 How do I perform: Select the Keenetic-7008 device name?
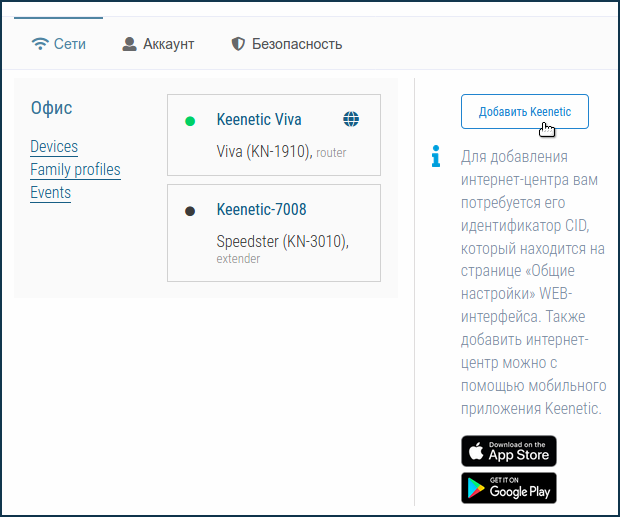point(261,210)
